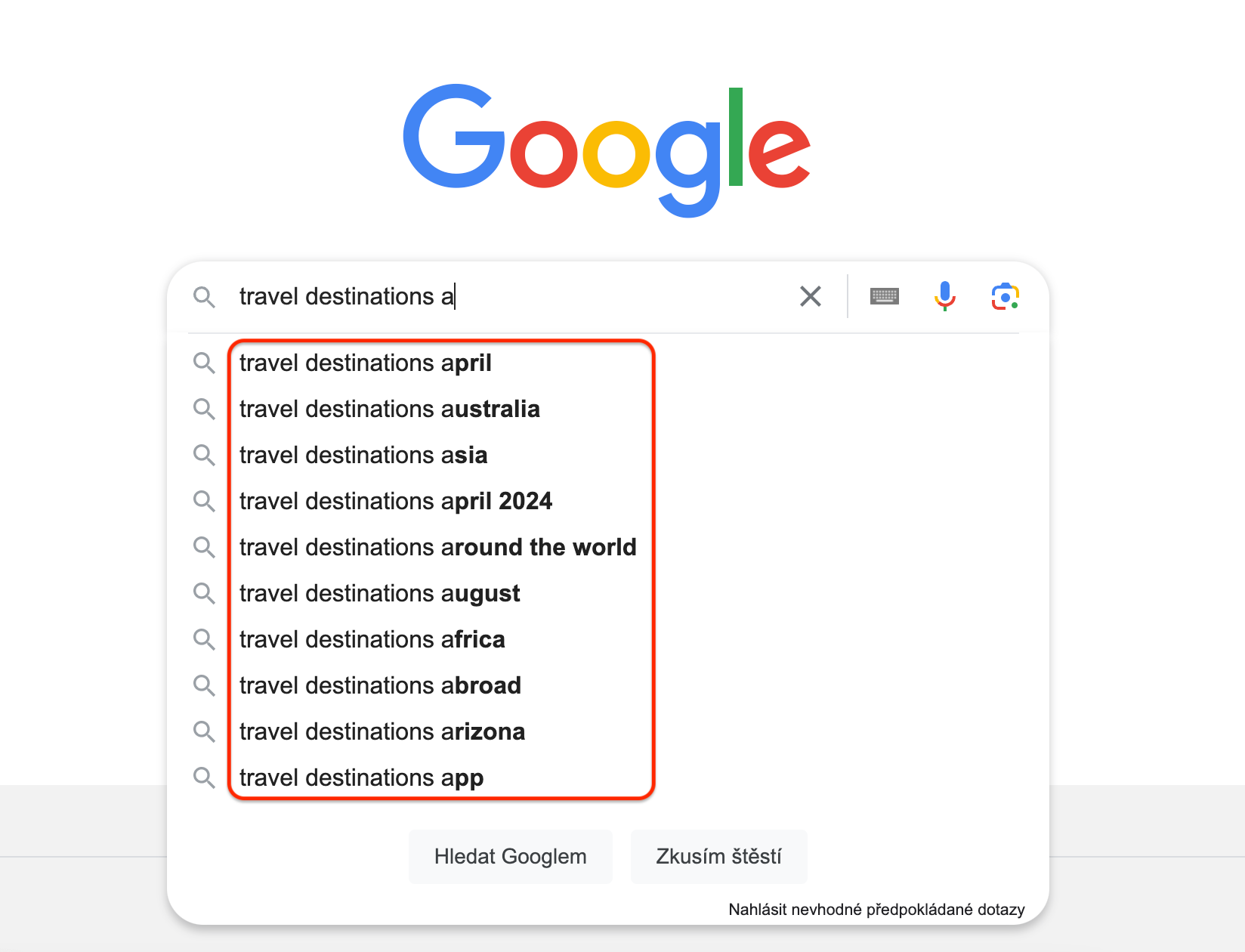
Task: Click the magnifier beside 'travel destinations april'
Action: [x=204, y=363]
